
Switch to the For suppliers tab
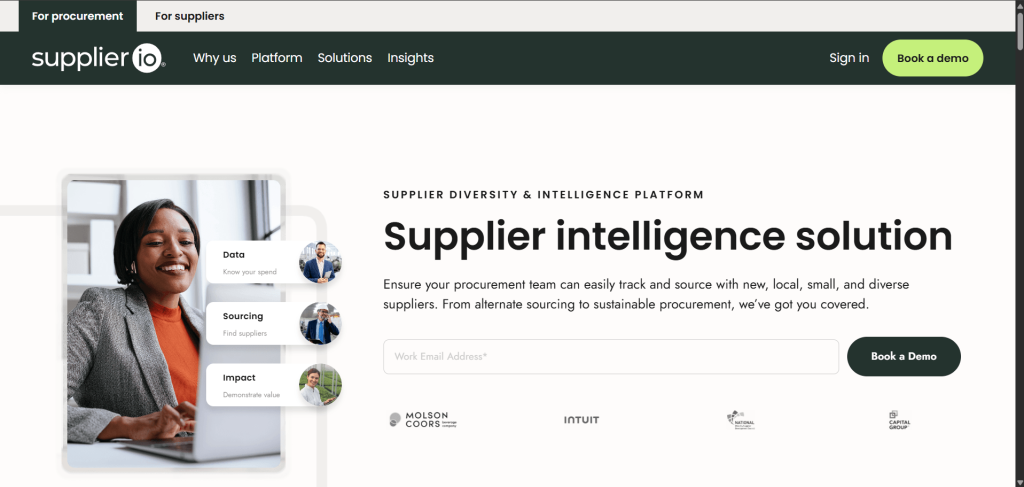(x=189, y=16)
